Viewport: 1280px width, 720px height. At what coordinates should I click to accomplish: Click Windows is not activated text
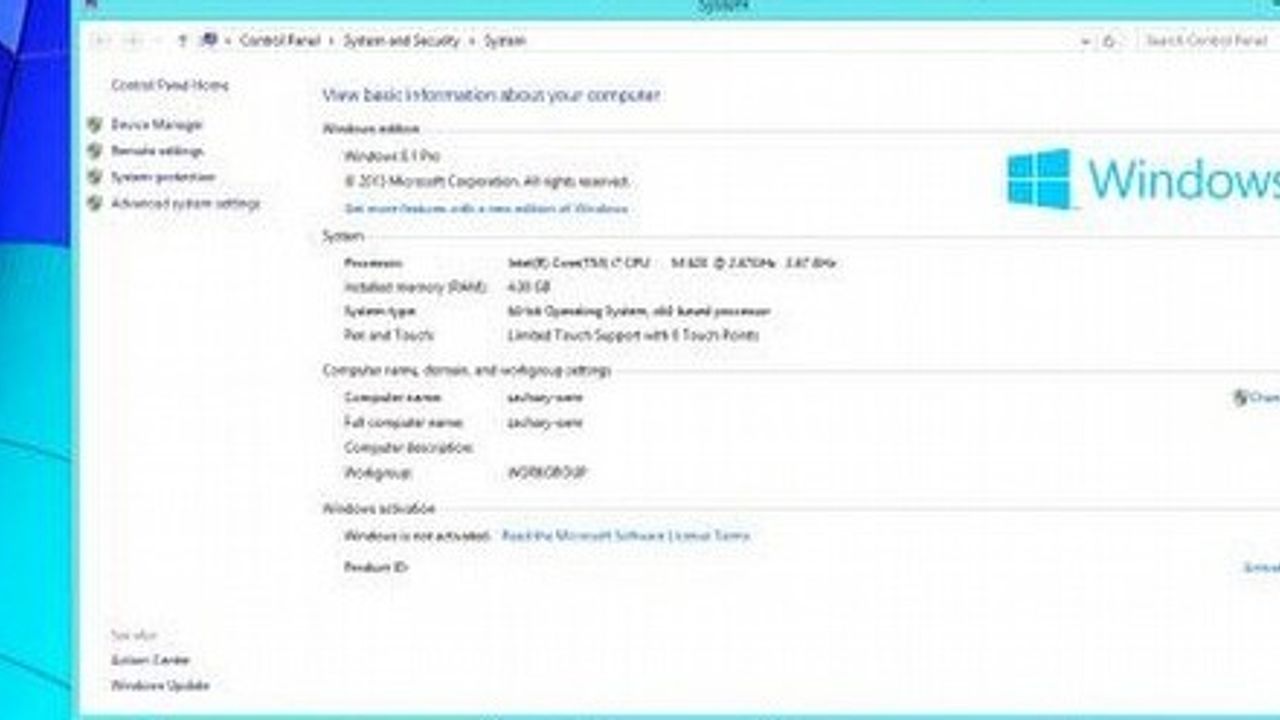417,536
